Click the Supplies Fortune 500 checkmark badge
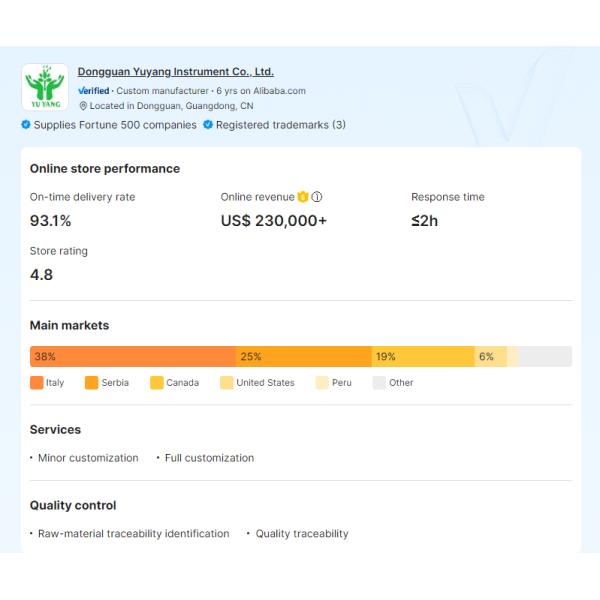 coord(26,125)
